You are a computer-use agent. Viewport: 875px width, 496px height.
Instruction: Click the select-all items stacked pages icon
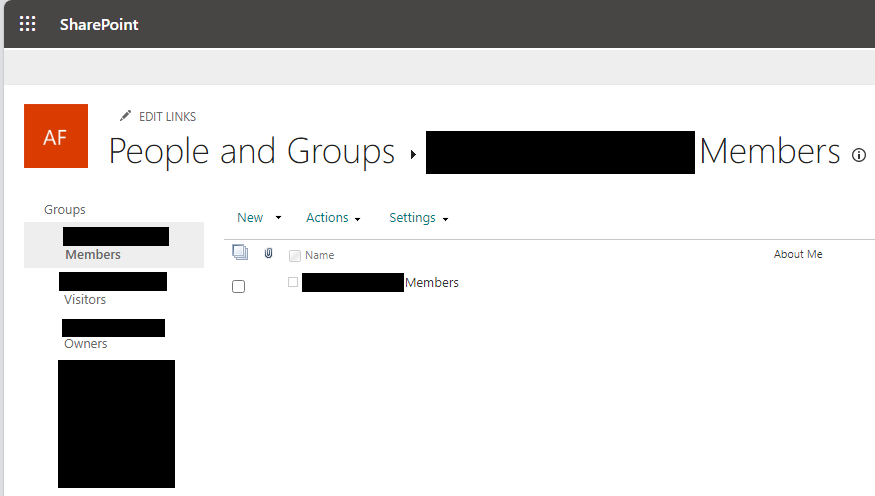click(x=240, y=253)
